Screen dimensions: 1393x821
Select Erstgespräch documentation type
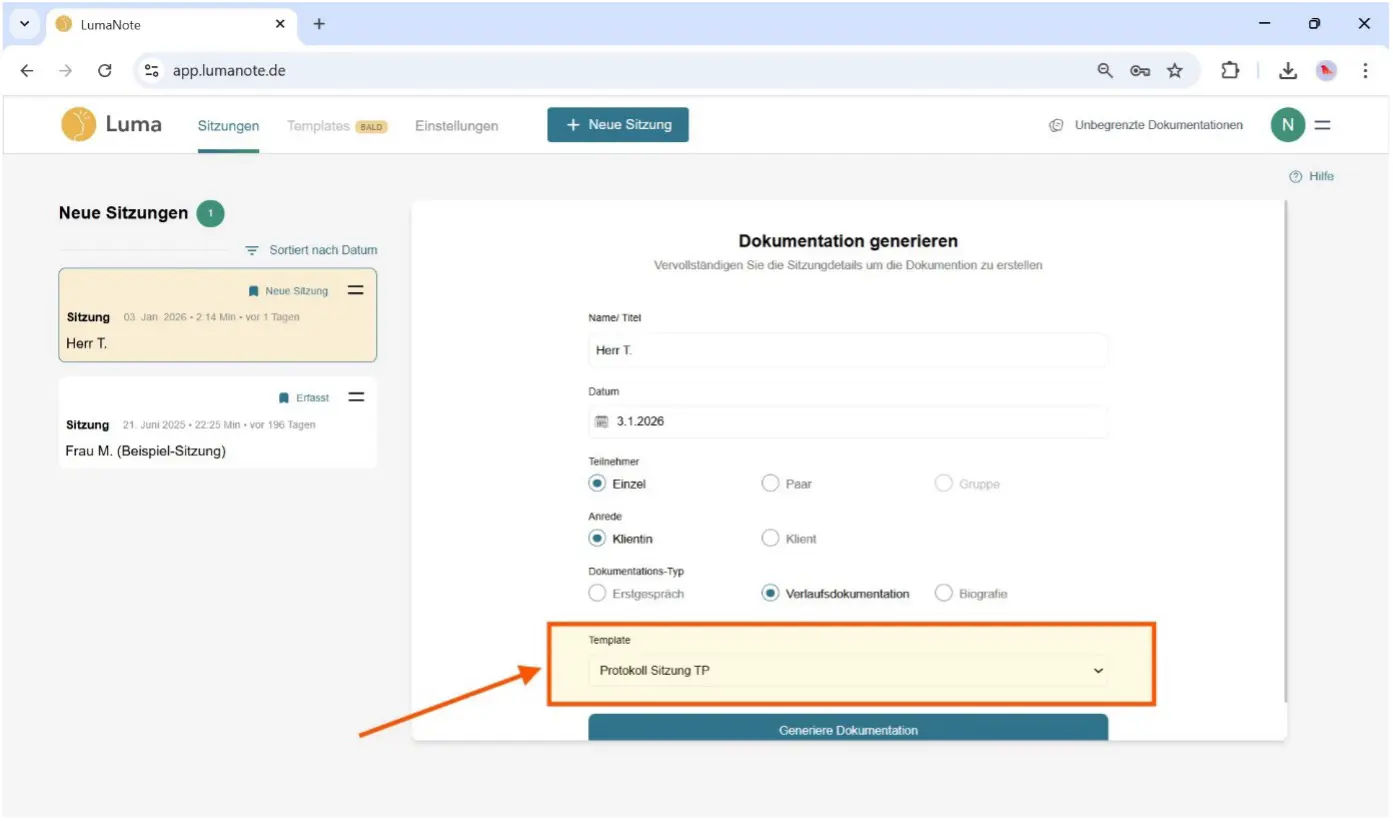[597, 594]
